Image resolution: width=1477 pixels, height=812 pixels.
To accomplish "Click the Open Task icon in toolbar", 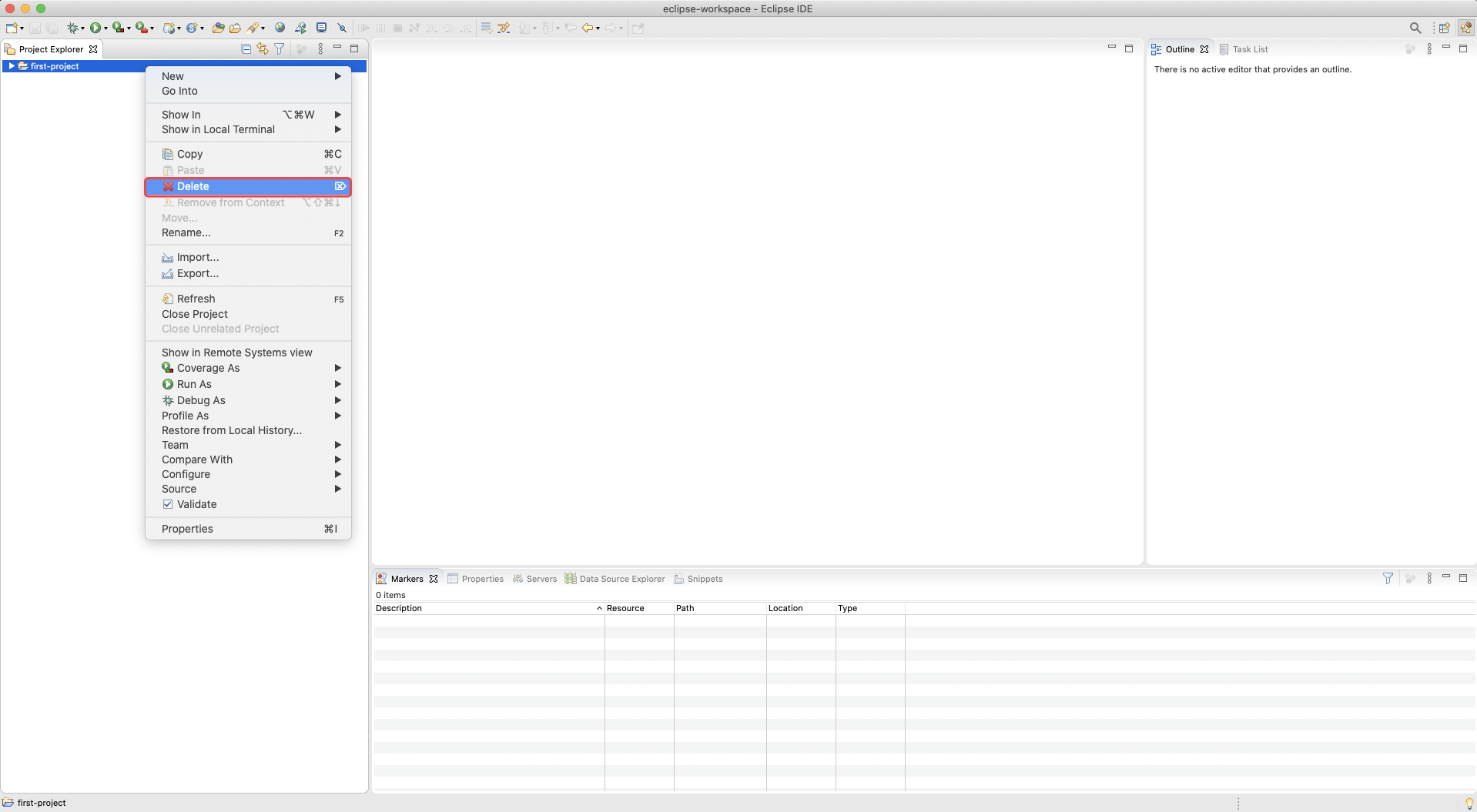I will click(235, 28).
